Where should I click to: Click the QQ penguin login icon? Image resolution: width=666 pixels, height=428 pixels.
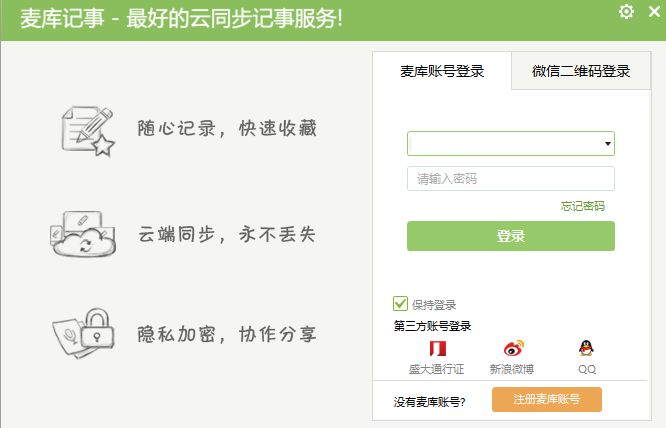586,349
